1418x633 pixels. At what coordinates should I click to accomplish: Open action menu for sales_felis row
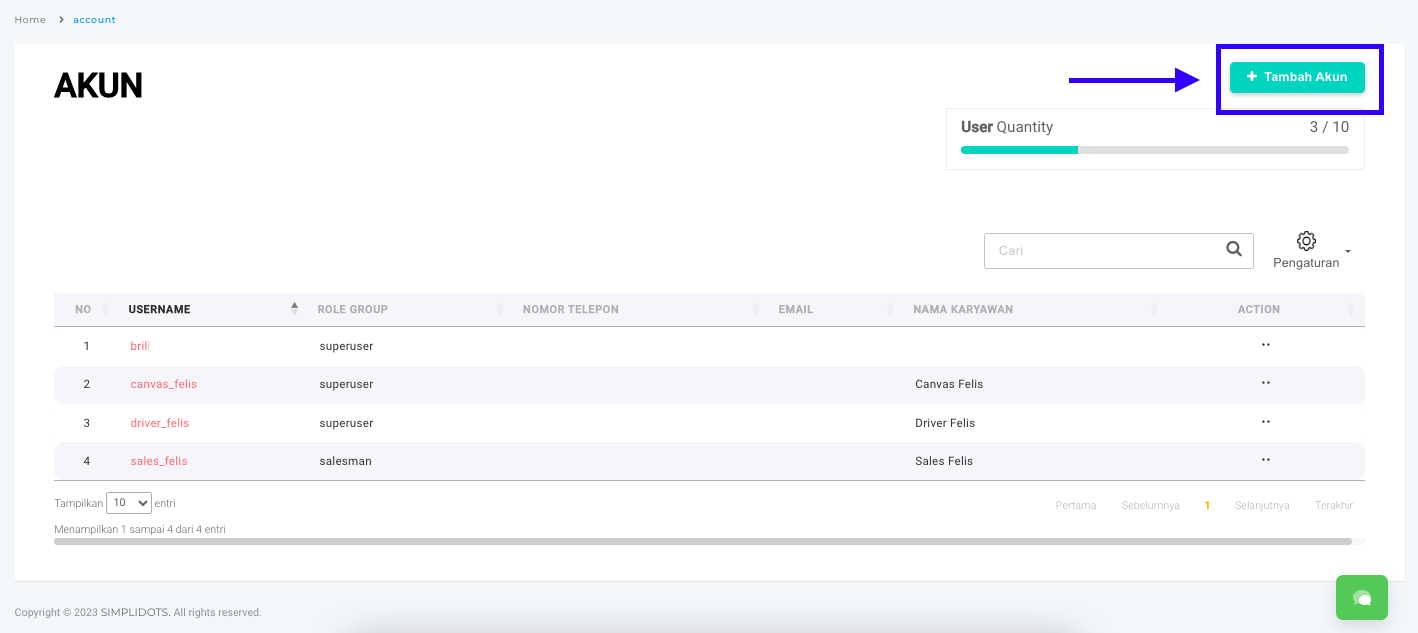(1265, 460)
